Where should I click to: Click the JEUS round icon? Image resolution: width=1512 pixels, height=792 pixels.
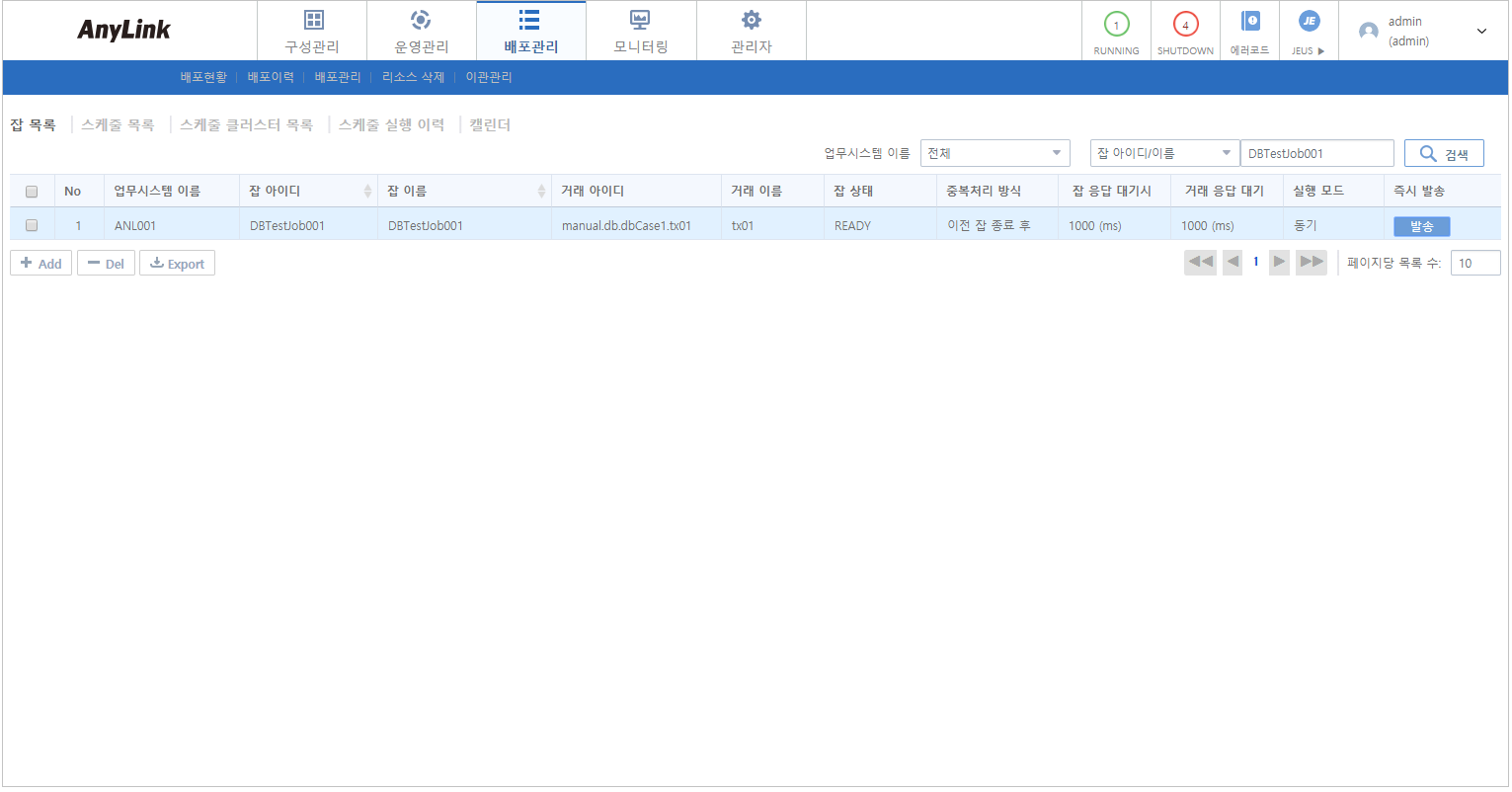coord(1309,22)
